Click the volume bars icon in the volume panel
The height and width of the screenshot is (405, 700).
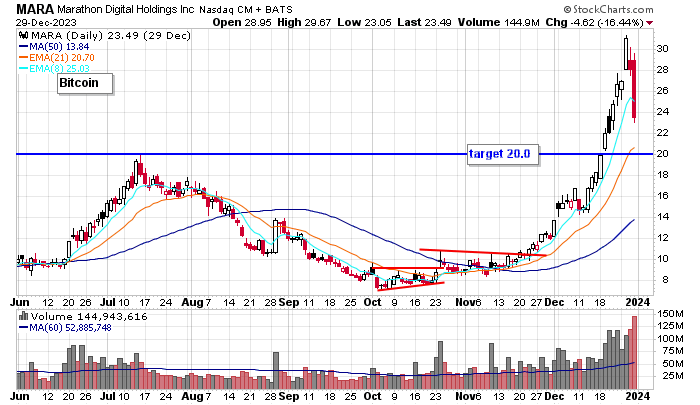[23, 317]
